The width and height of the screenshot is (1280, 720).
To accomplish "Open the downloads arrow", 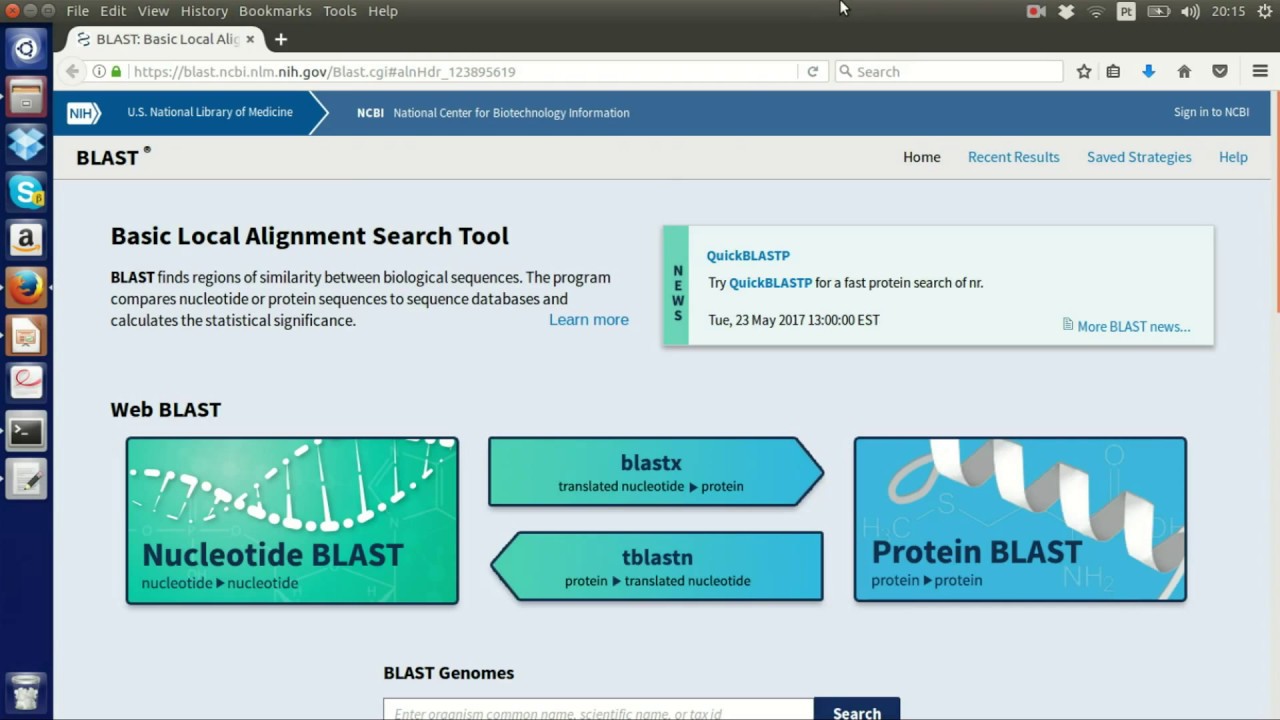I will point(1148,72).
